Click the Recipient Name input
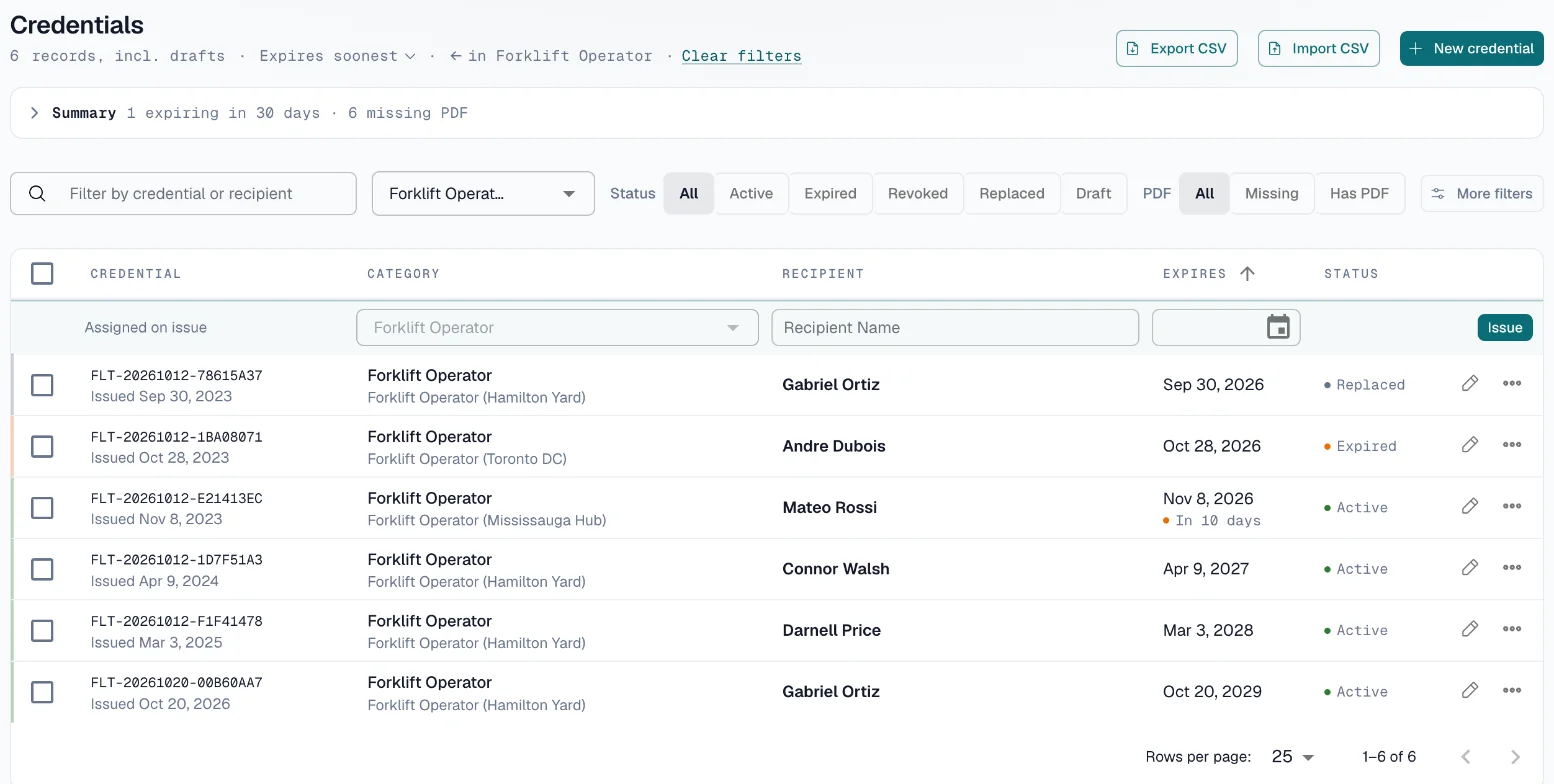Image resolution: width=1554 pixels, height=784 pixels. 955,327
